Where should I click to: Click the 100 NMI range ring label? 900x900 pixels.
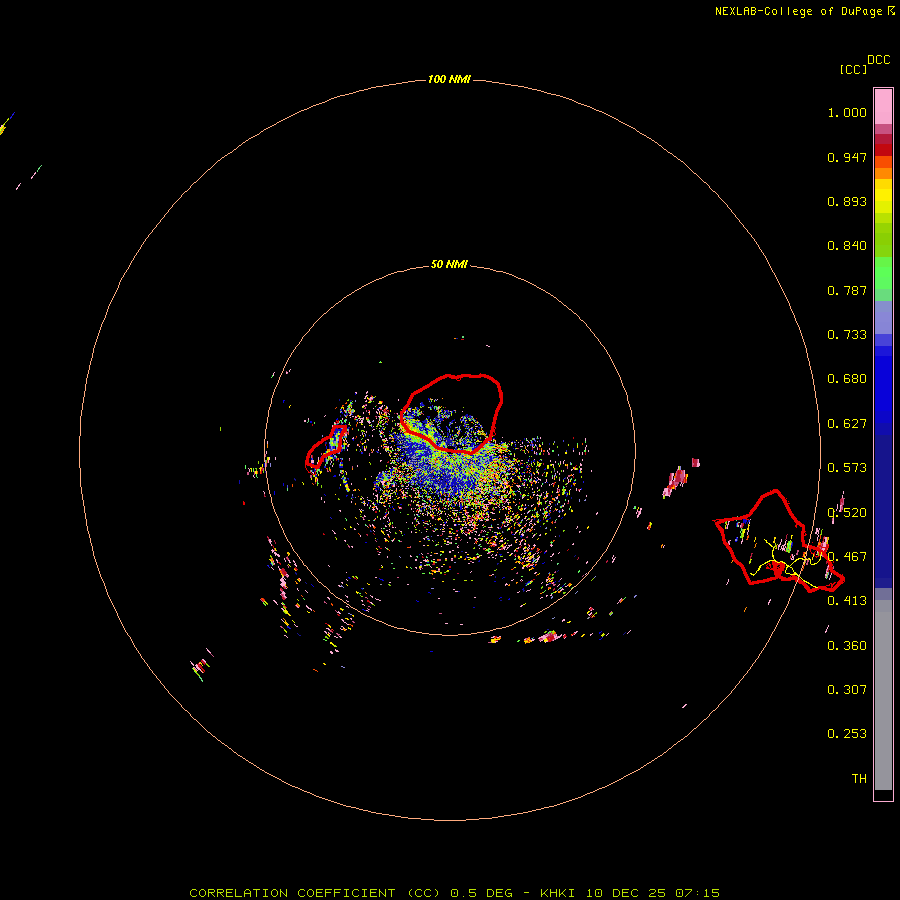[x=449, y=79]
